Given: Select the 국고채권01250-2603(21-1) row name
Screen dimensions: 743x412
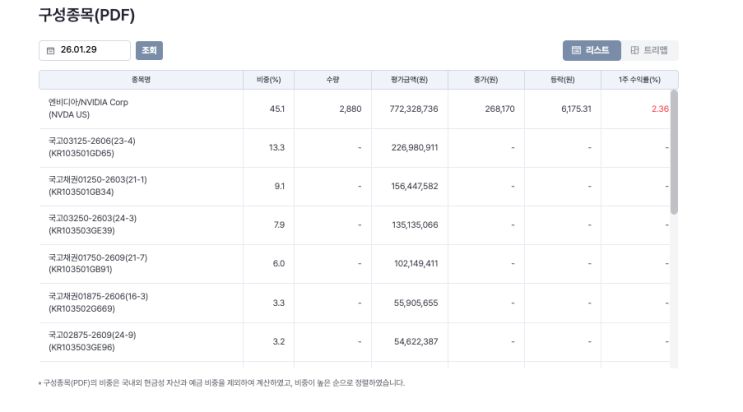Looking at the screenshot, I should (98, 186).
